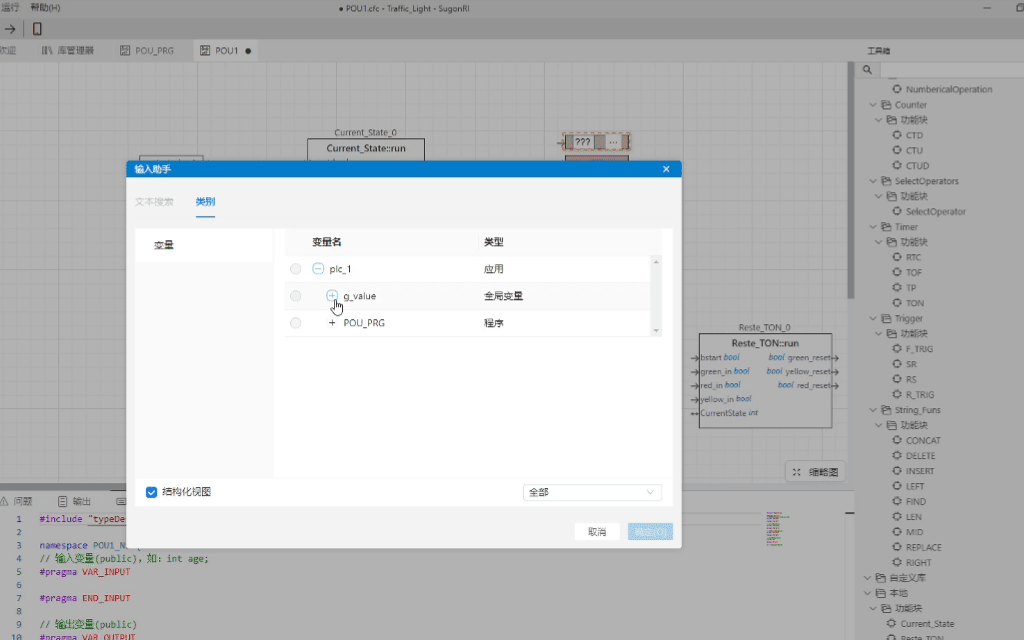The height and width of the screenshot is (640, 1024).
Task: Expand the g_value global variable node
Action: [332, 296]
